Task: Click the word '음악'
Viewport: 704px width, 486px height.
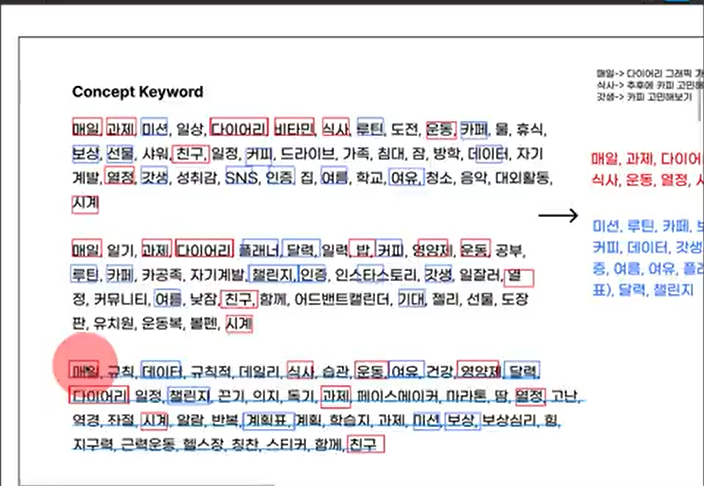Action: [x=473, y=178]
